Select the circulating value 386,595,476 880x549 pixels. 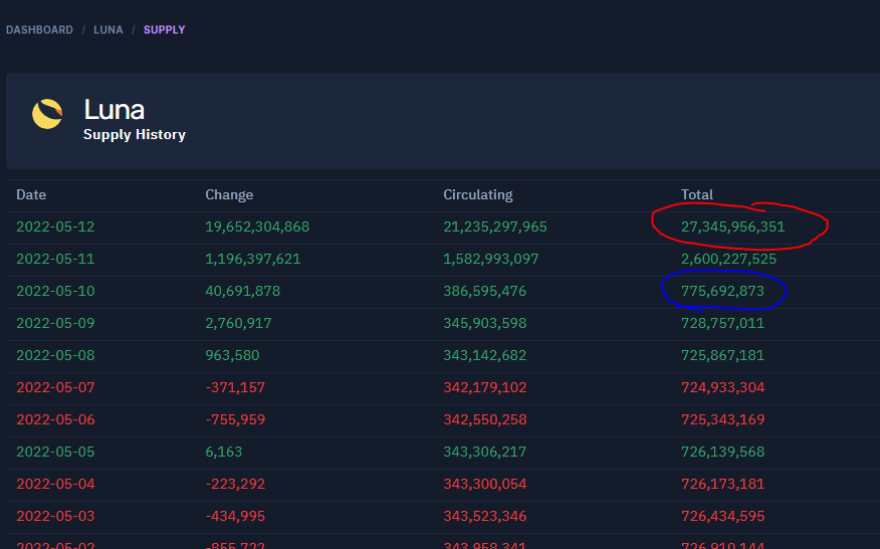click(x=485, y=291)
